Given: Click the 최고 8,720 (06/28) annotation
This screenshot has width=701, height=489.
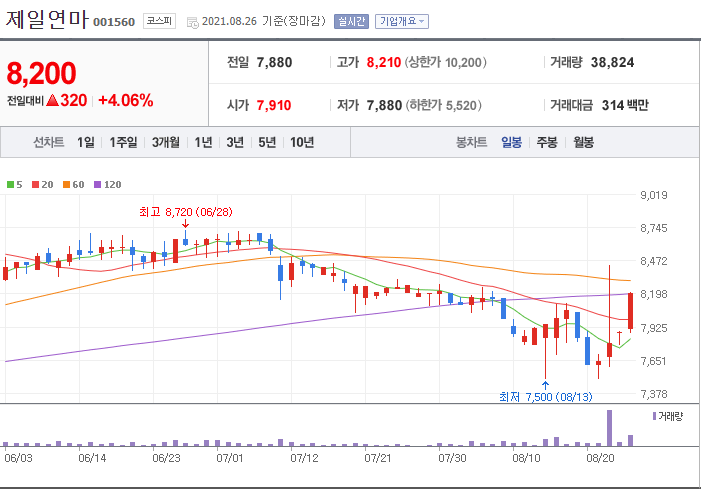Looking at the screenshot, I should tap(186, 211).
